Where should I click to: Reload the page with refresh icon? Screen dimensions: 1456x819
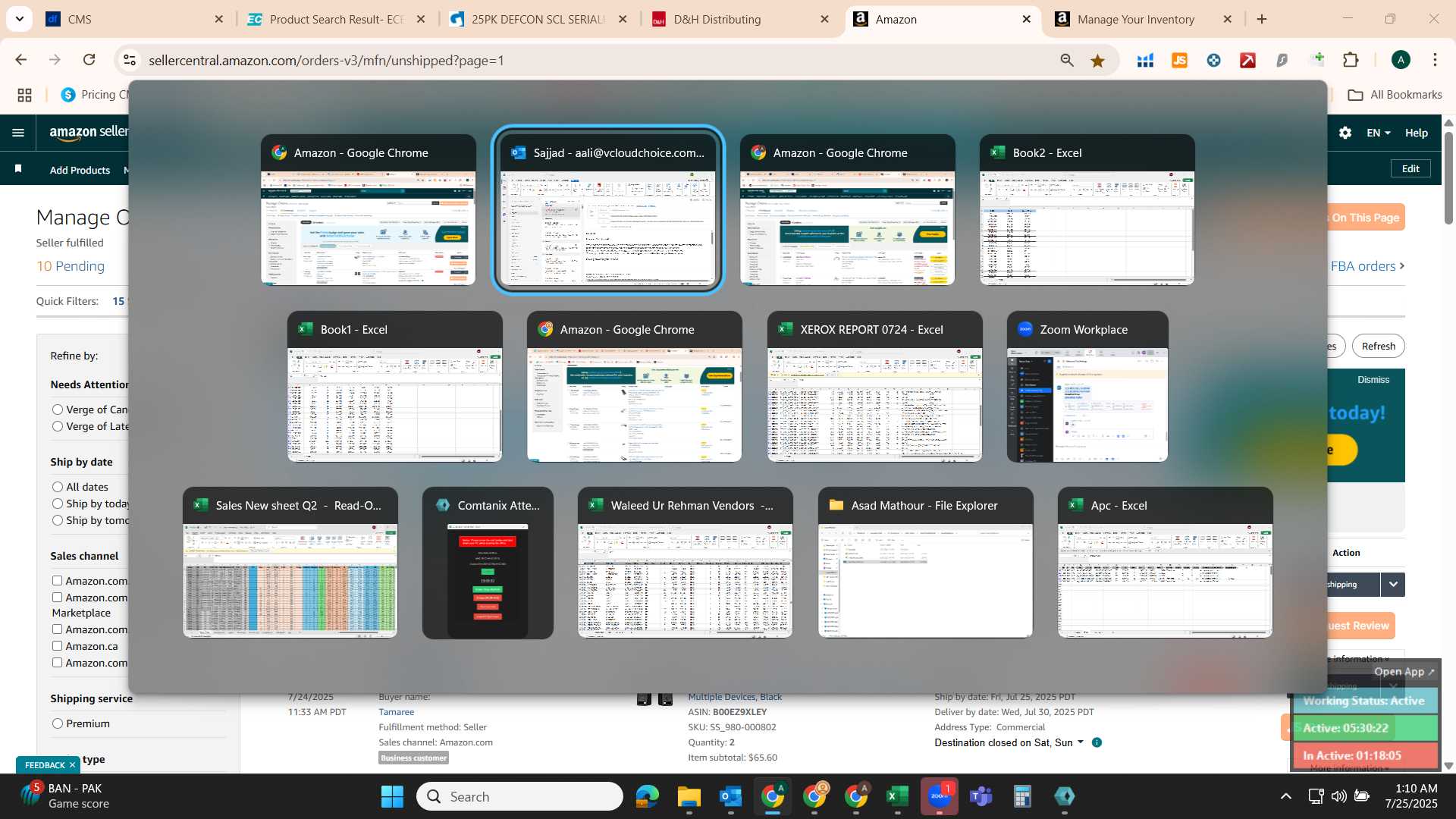(89, 60)
